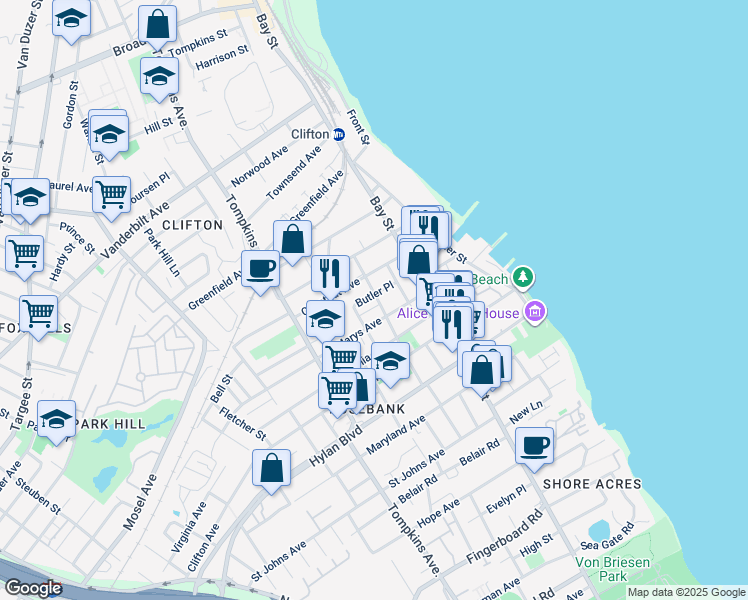Select the shopping cart marker at Fox Hills
This screenshot has width=748, height=600.
[x=39, y=314]
